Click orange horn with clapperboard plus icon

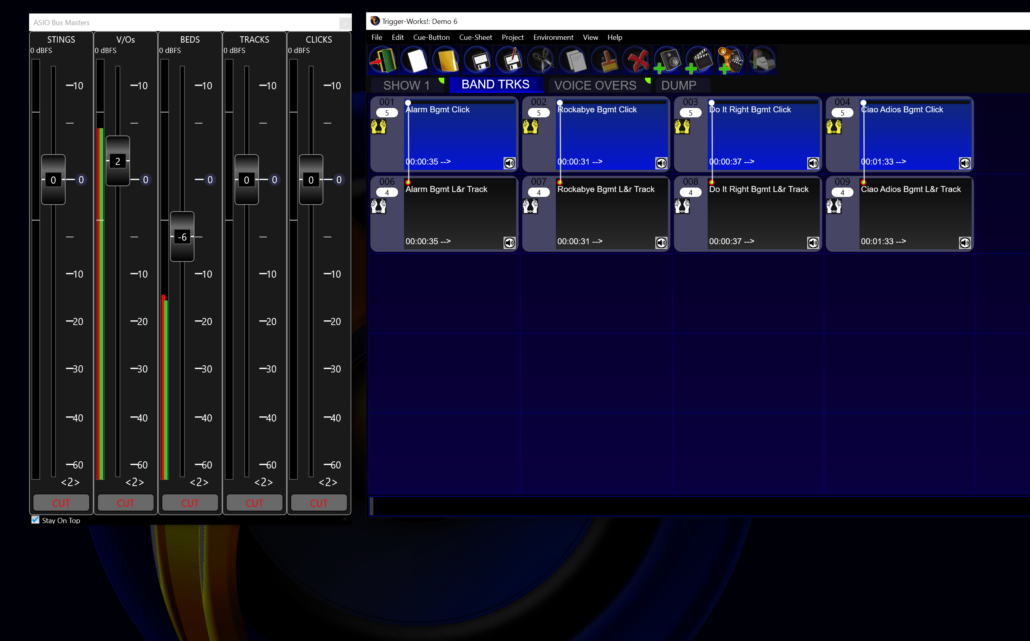pyautogui.click(x=730, y=60)
